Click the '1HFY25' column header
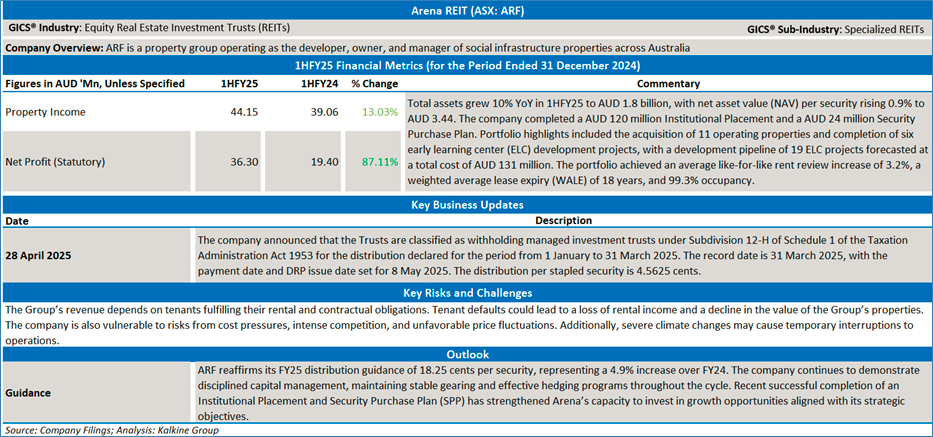The height and width of the screenshot is (437, 933). (x=239, y=84)
